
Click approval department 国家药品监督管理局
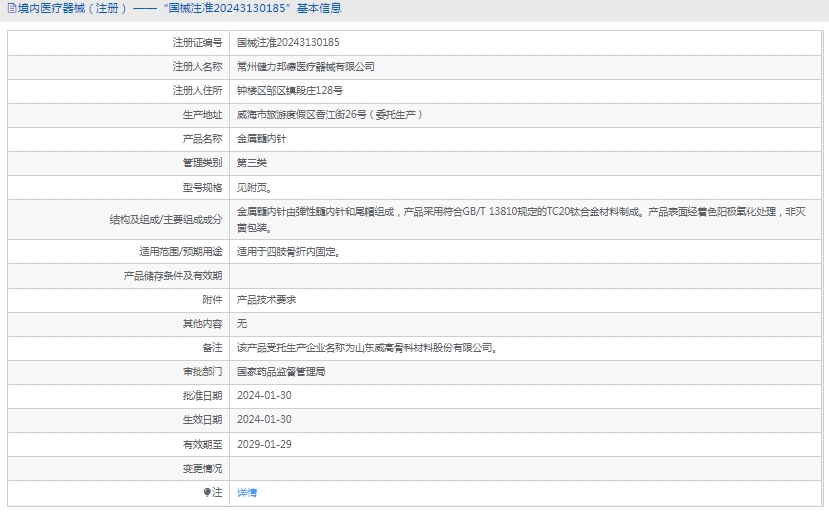click(281, 372)
